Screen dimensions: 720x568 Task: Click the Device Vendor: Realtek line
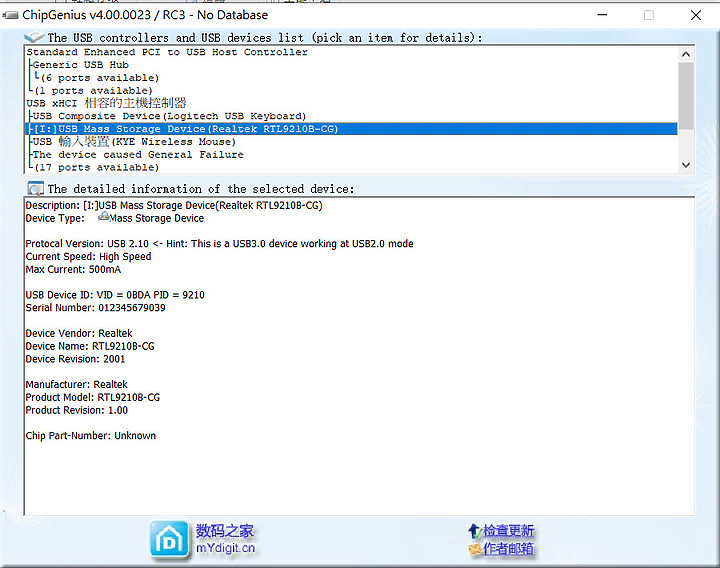point(79,333)
